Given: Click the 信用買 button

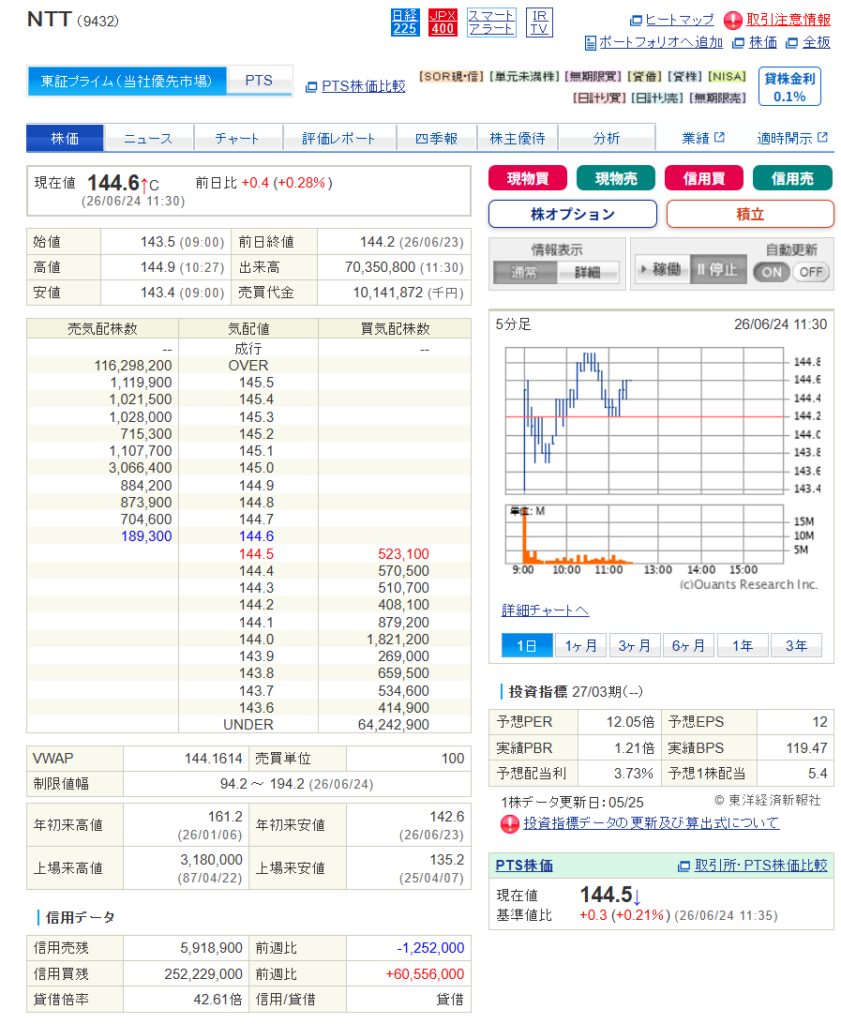Looking at the screenshot, I should pos(704,178).
